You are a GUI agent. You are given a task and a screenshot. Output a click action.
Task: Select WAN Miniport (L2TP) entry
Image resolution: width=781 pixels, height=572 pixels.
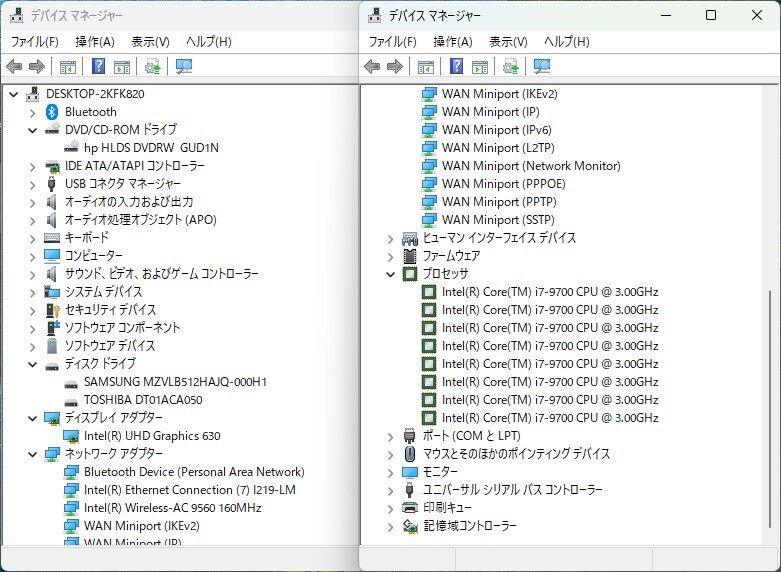[498, 148]
